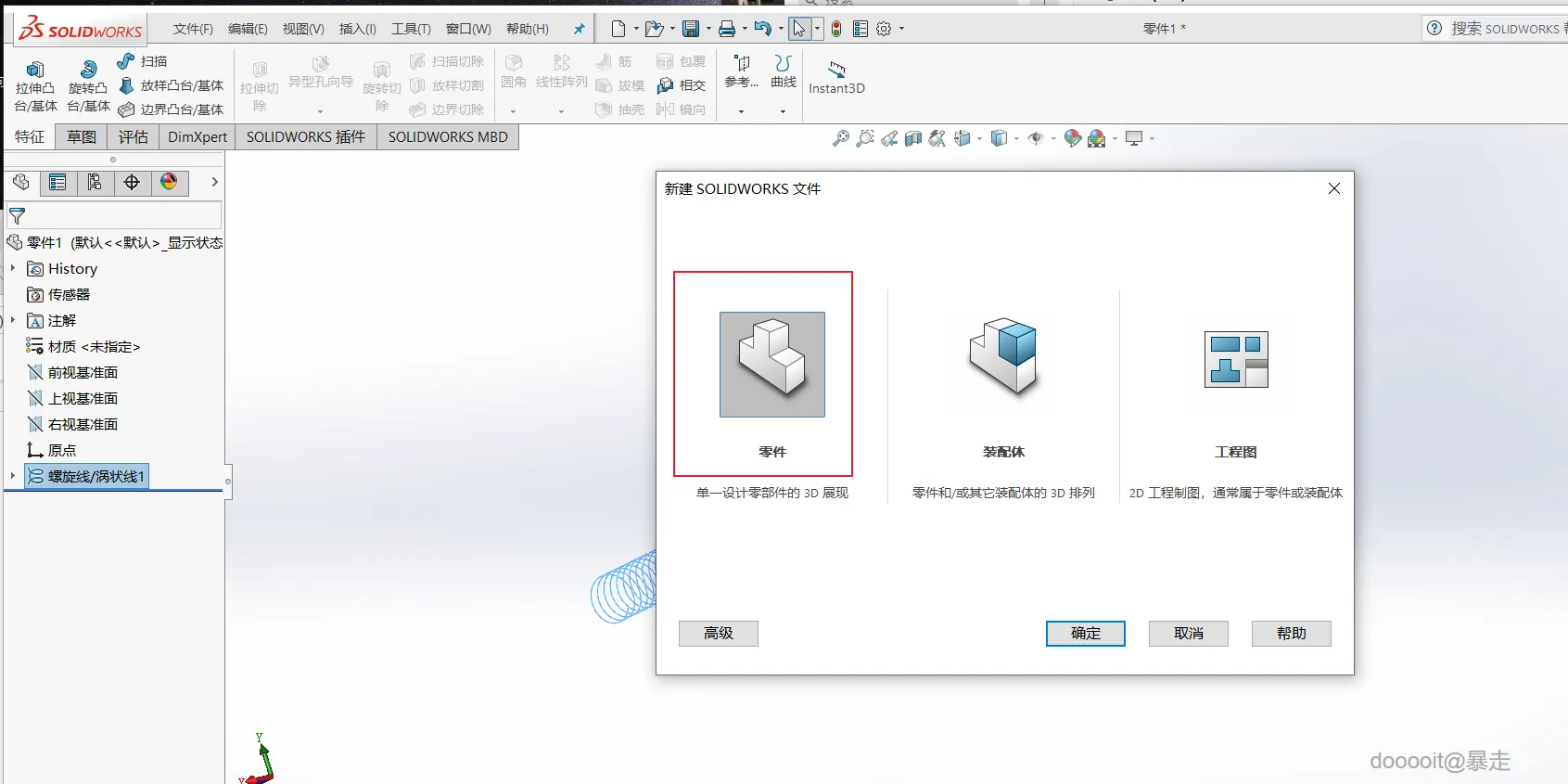Open the DimXpertManager crosshair tab
This screenshot has height=784, width=1568.
click(x=132, y=182)
